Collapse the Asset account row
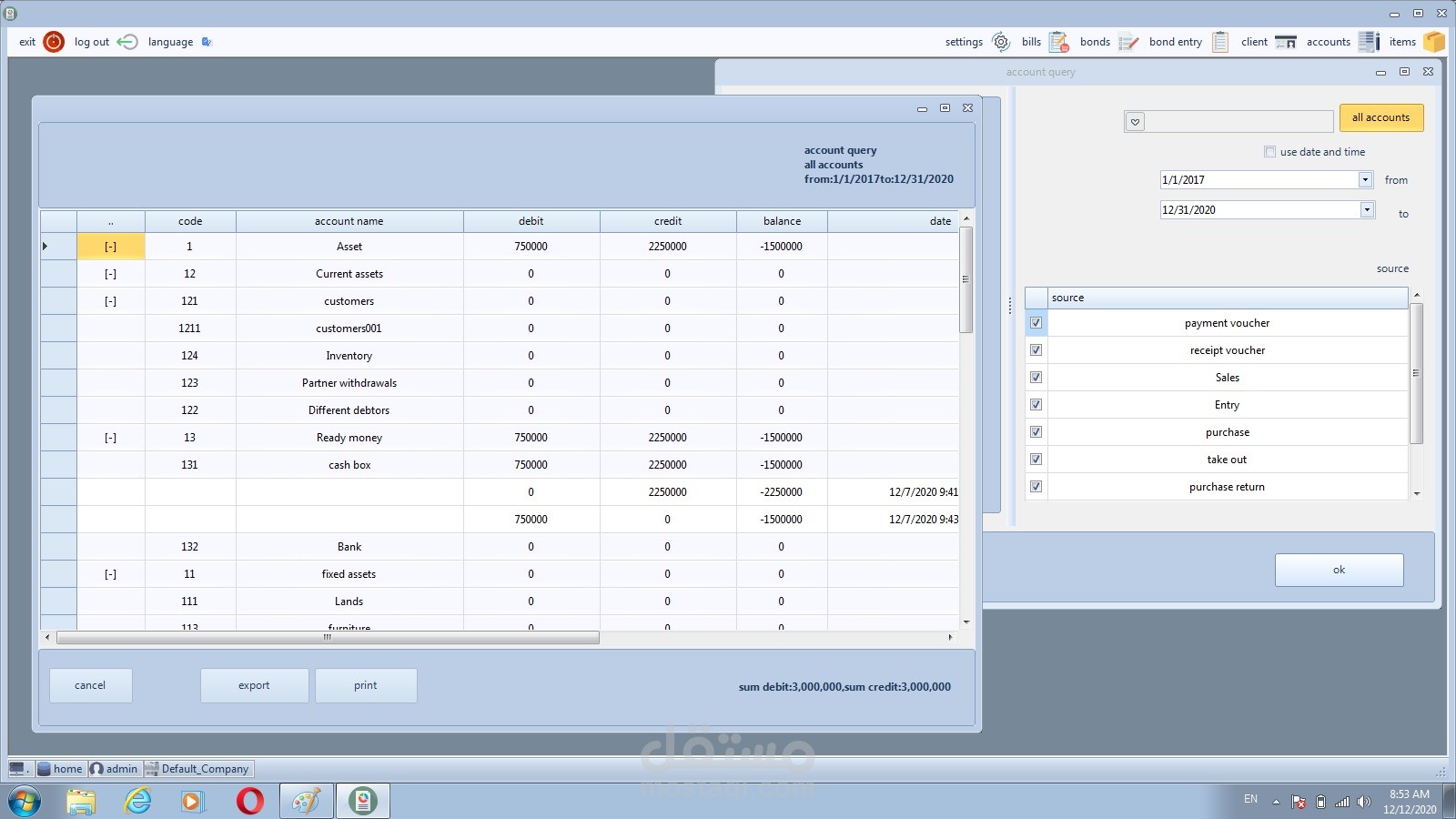Screen dimensions: 1456x819 pos(110,247)
